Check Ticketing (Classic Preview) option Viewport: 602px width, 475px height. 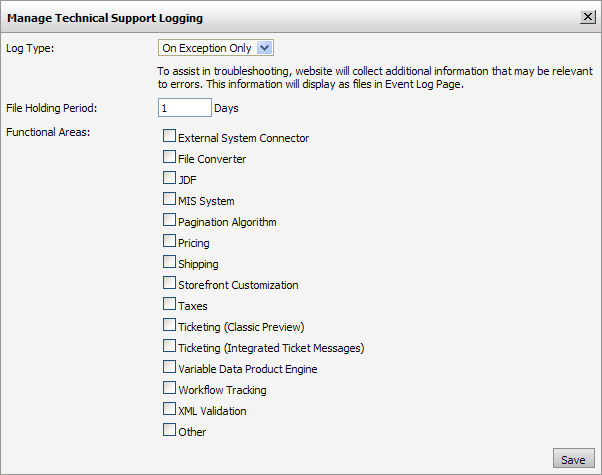click(169, 325)
